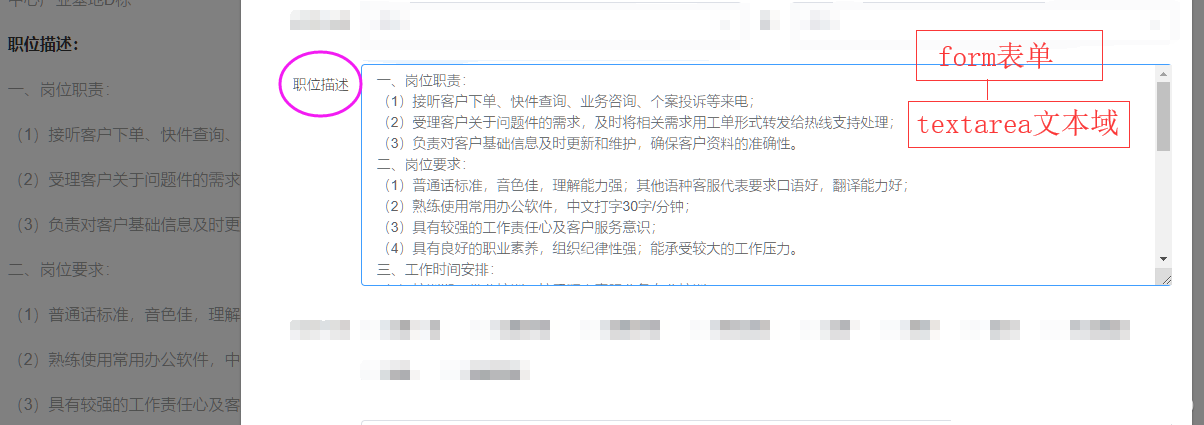Click the red 'textarea文本域' annotation box
This screenshot has height=425, width=1204.
tap(1019, 124)
